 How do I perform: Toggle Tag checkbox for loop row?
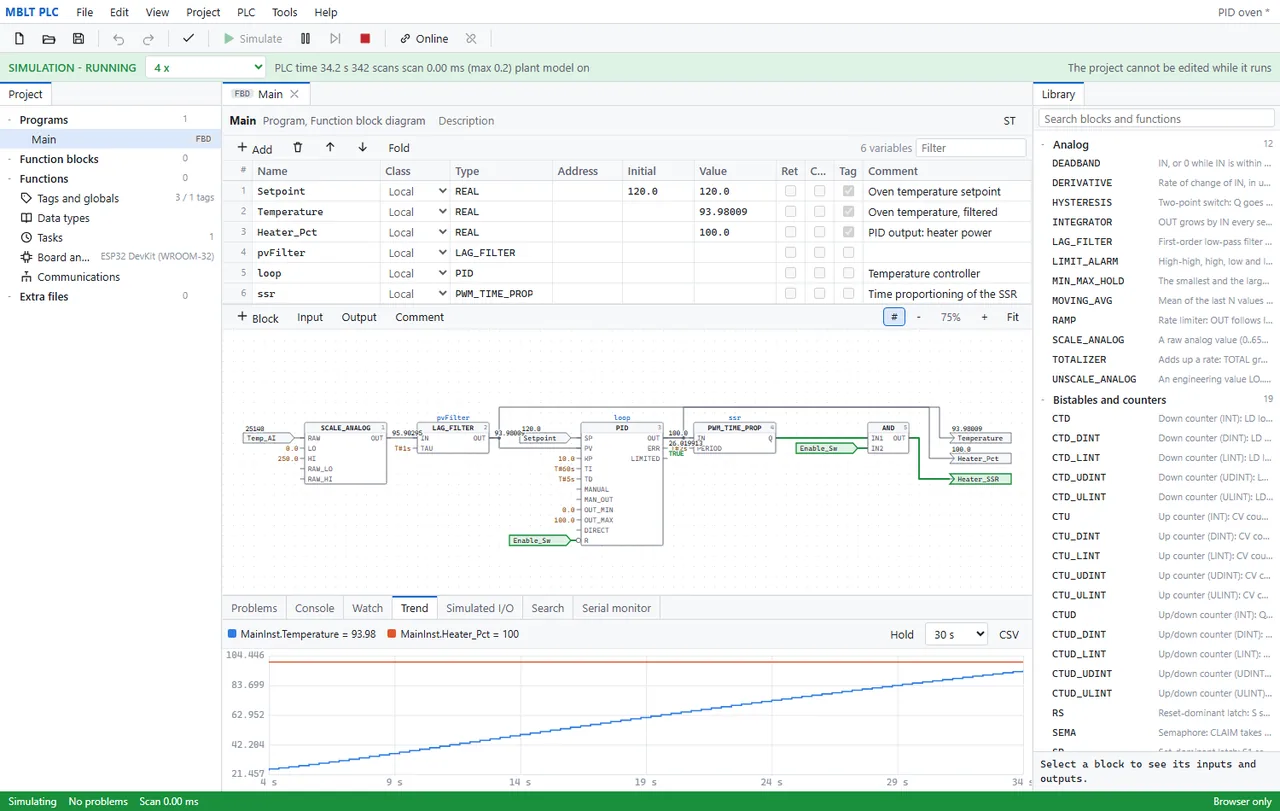[849, 273]
